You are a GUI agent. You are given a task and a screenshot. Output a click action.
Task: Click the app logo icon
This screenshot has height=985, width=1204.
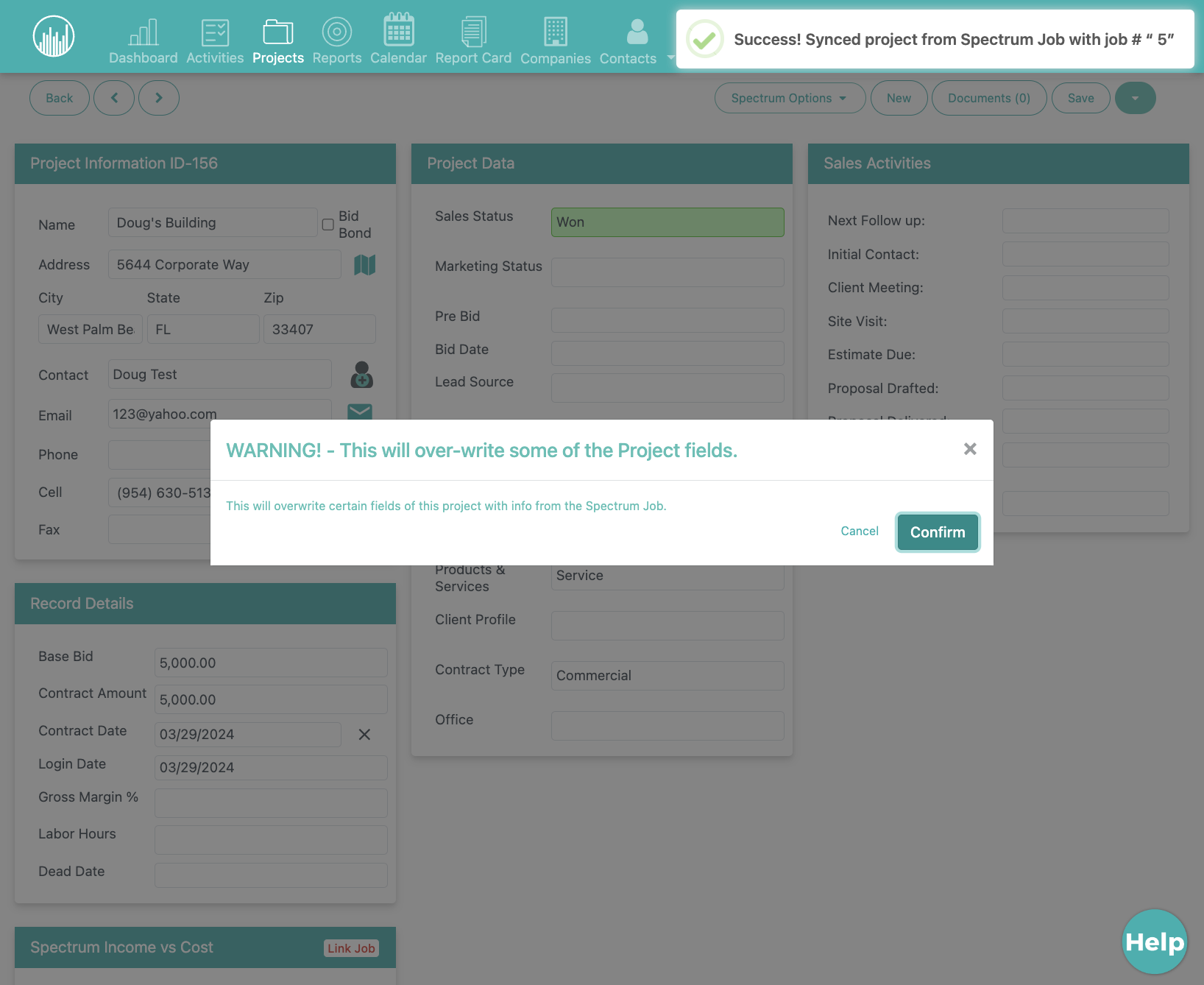[54, 36]
